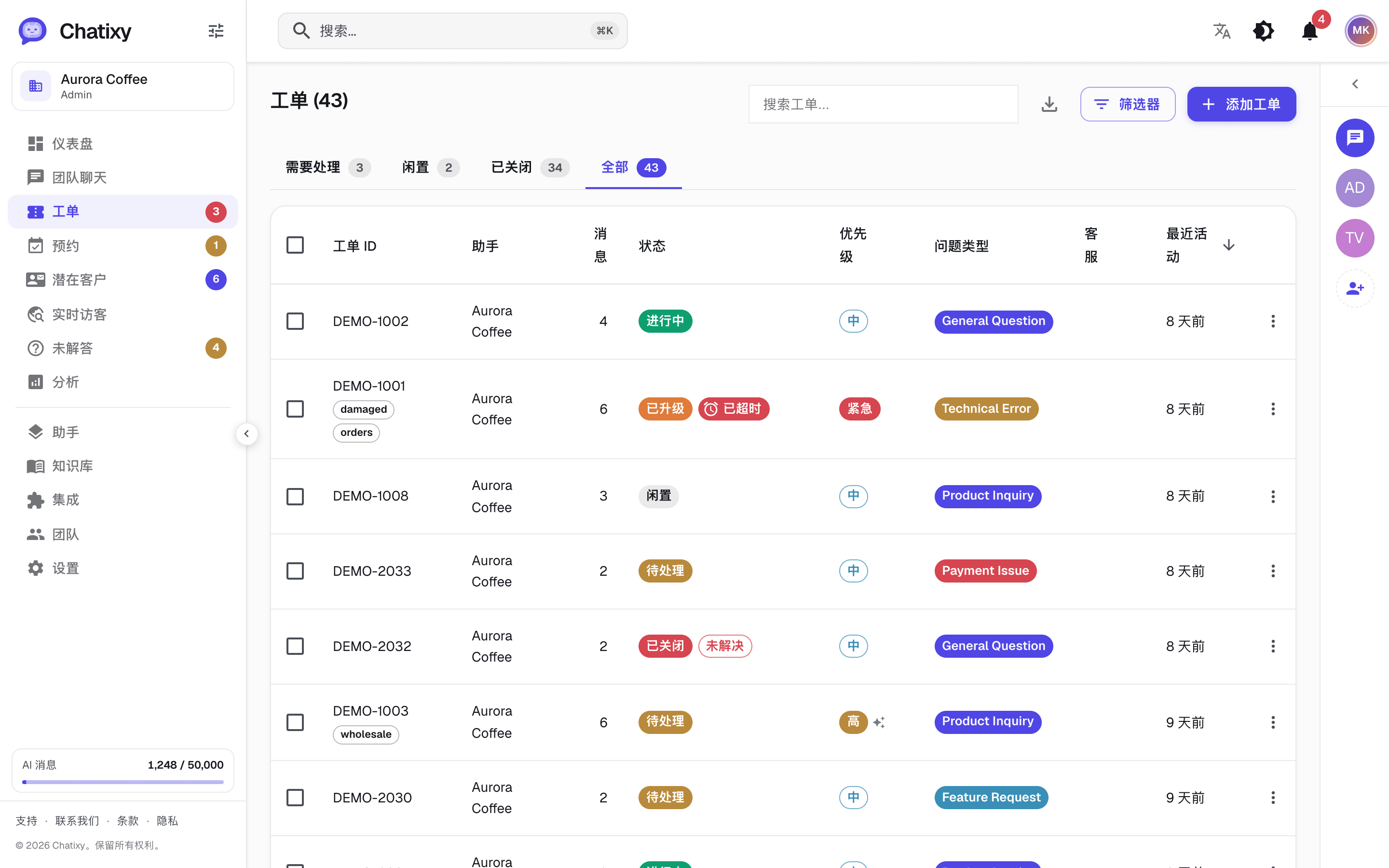
Task: Click the search magnifier icon
Action: tap(301, 30)
